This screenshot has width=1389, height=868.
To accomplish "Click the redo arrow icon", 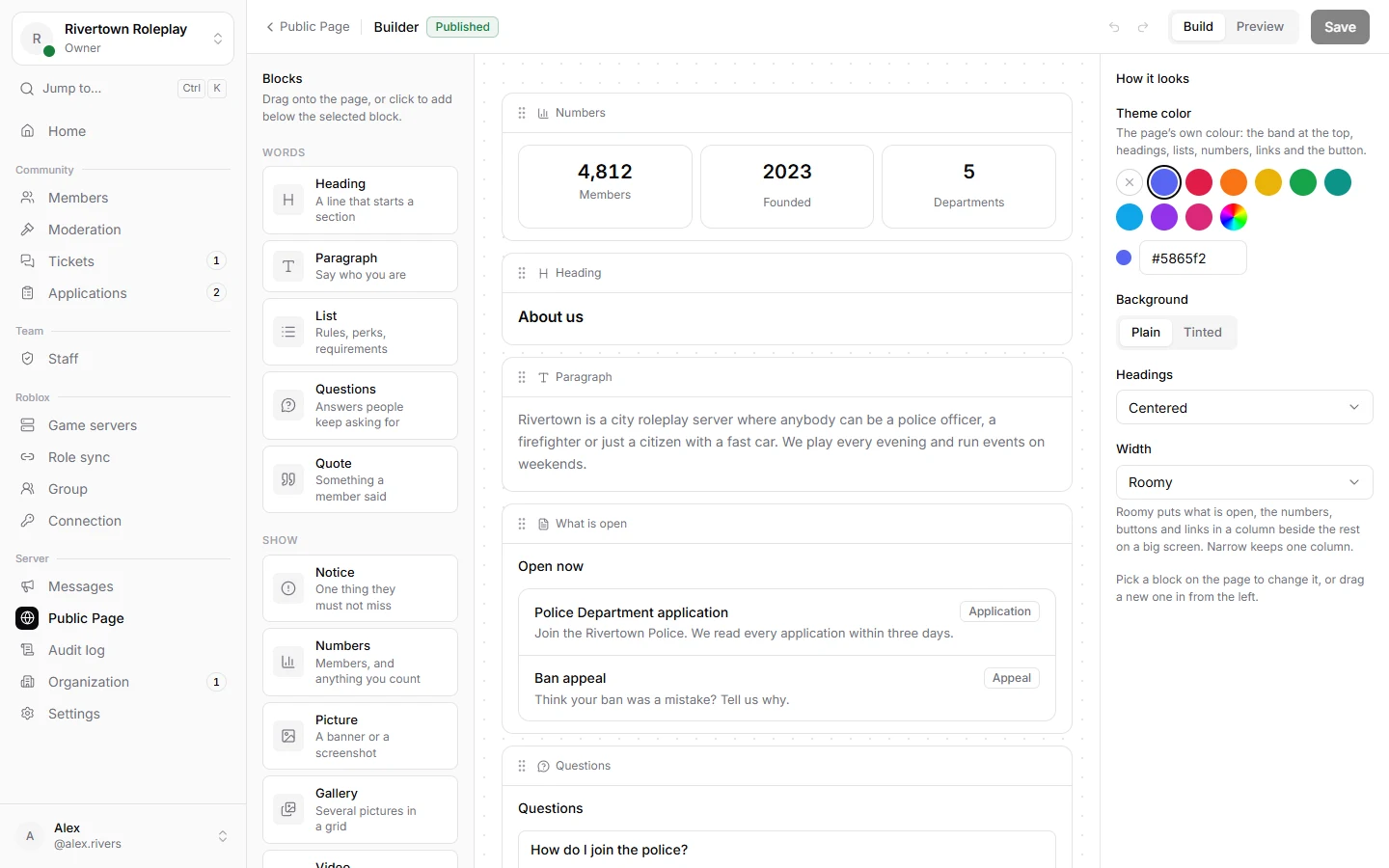I will [x=1143, y=27].
